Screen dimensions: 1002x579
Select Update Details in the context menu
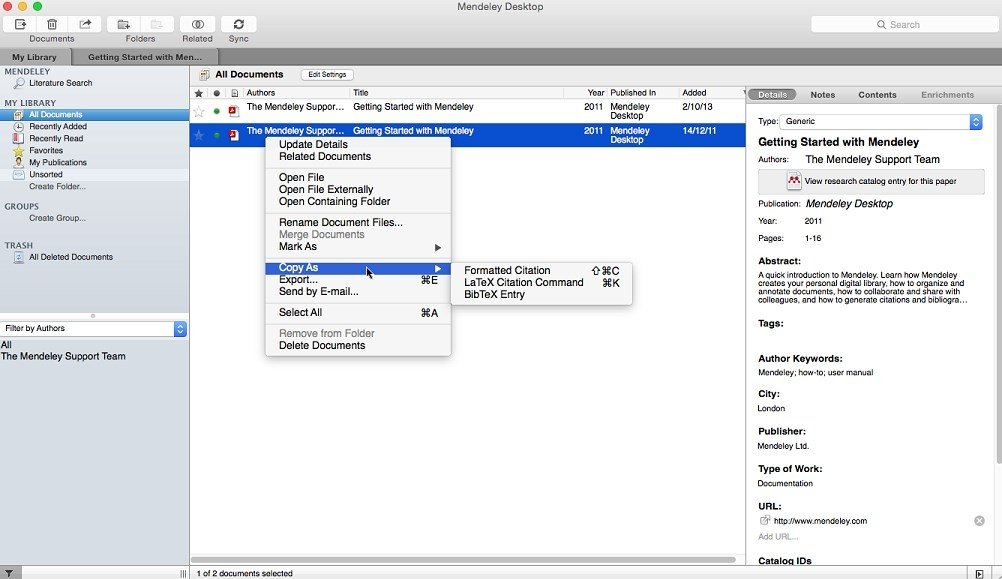pos(358,144)
